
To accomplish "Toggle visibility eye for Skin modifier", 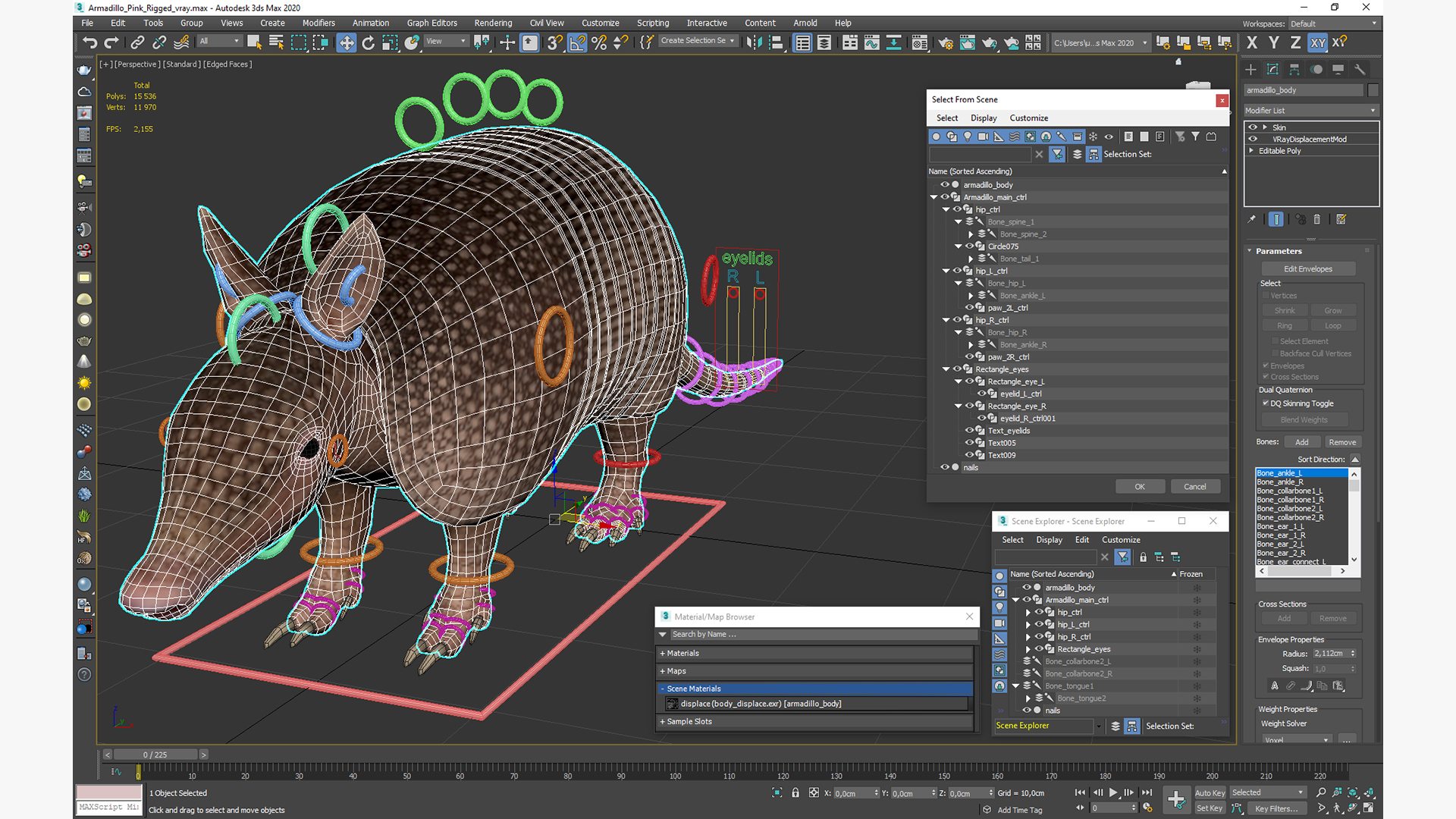I will [x=1253, y=127].
